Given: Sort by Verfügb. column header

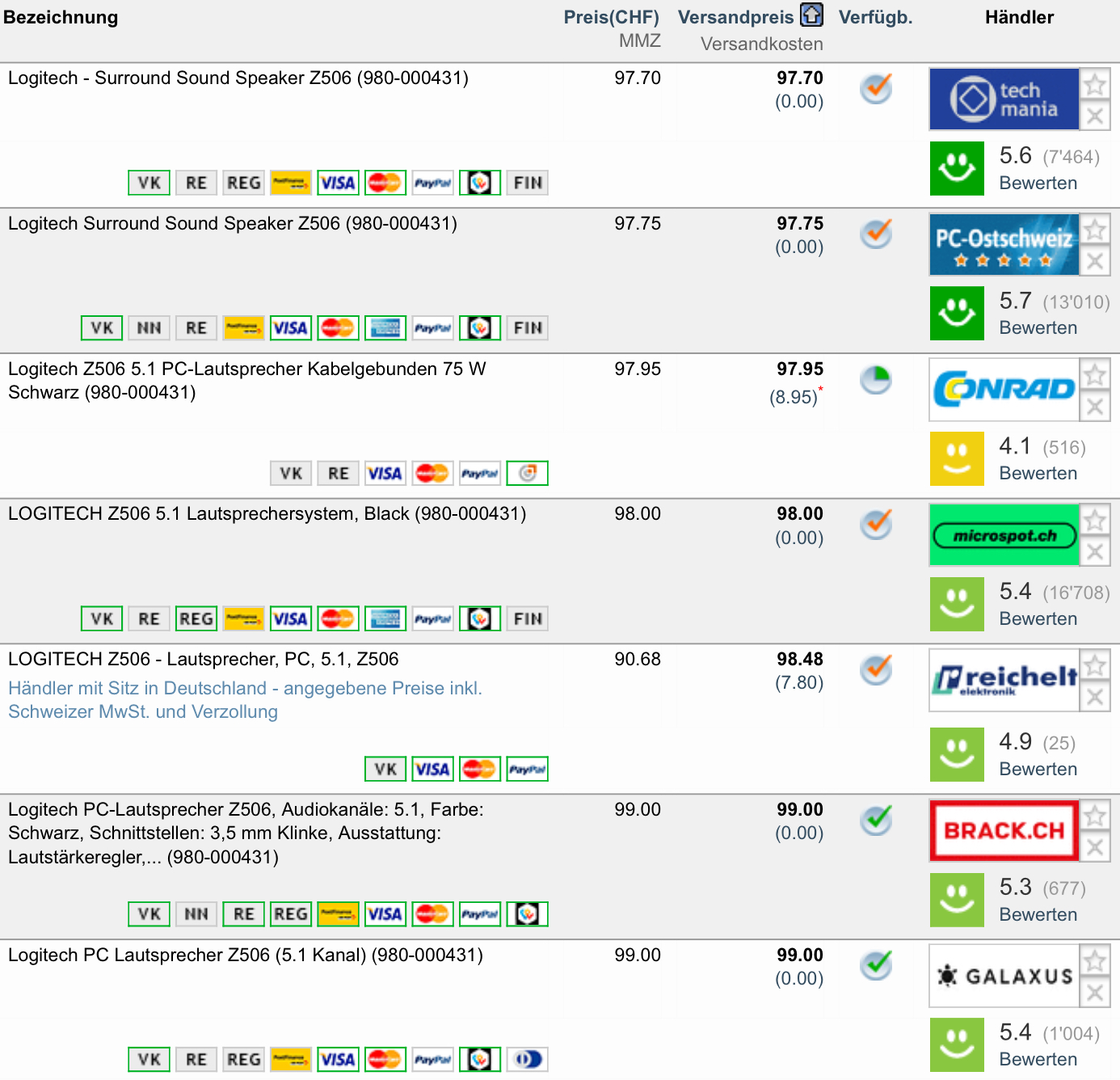Looking at the screenshot, I should point(875,17).
